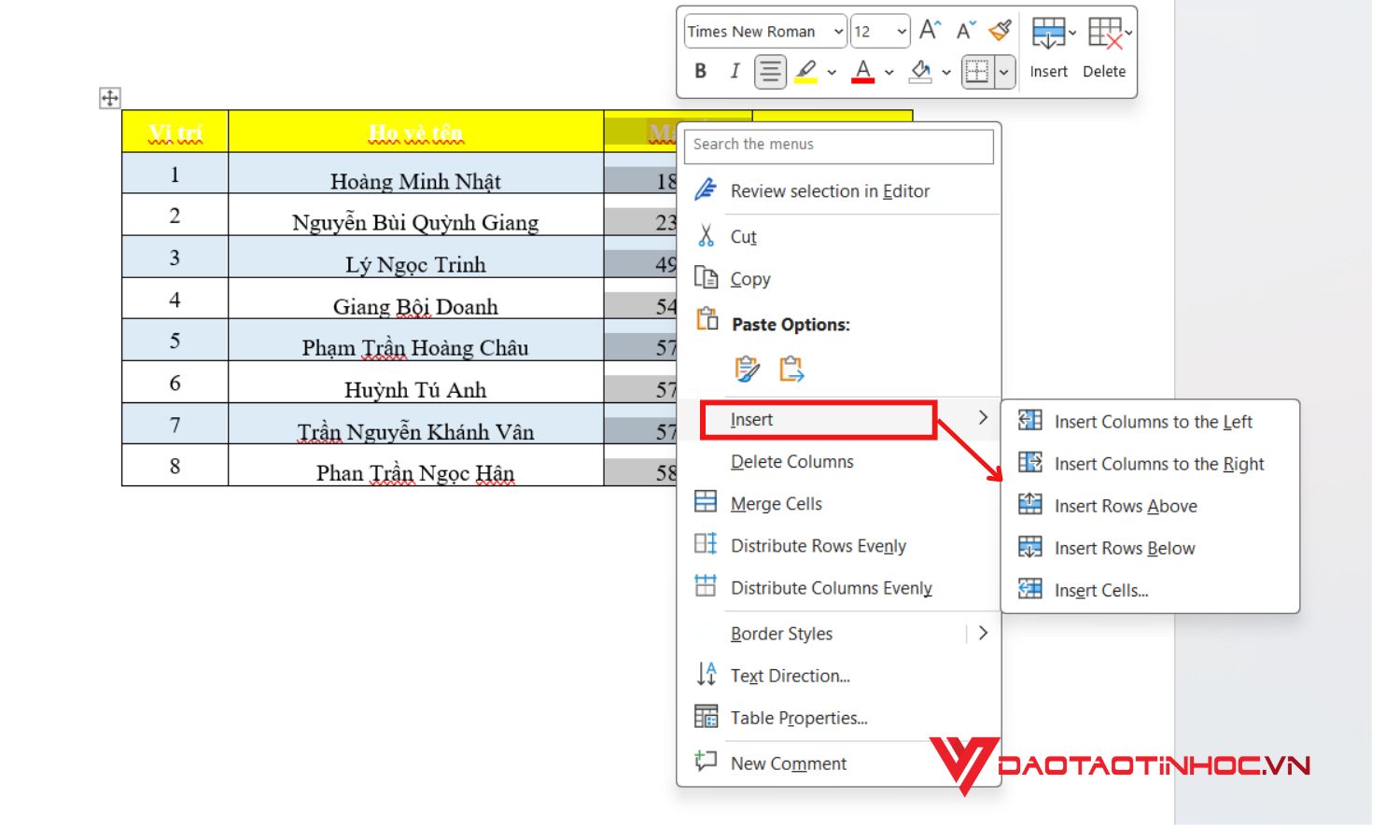Choose Delete Columns
This screenshot has width=1400, height=840.
click(x=838, y=461)
